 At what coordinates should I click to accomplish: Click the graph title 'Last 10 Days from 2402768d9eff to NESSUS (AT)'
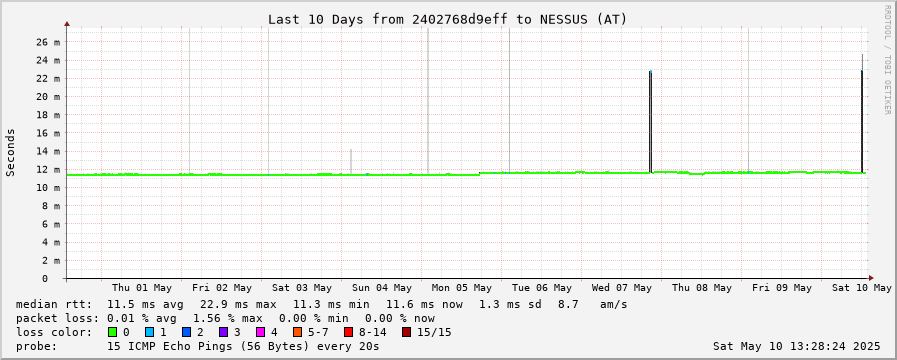point(448,19)
